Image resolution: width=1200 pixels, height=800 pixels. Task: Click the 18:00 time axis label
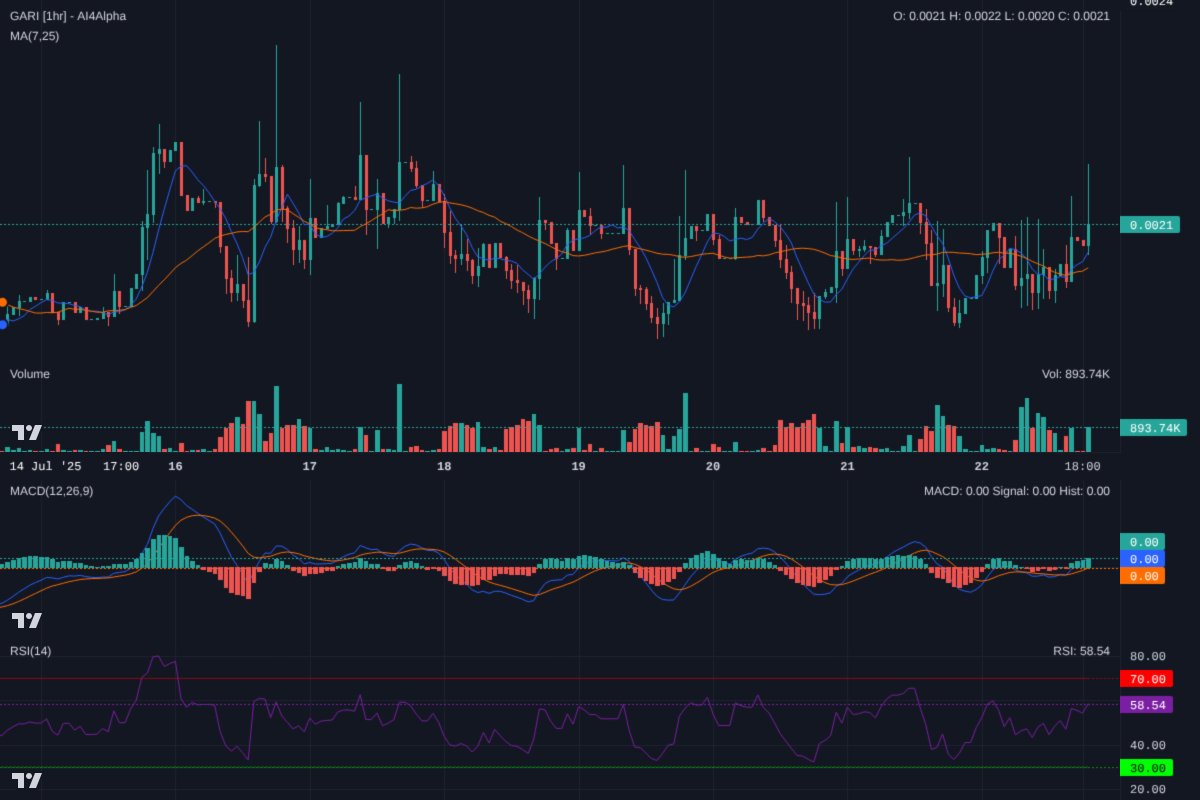[1083, 466]
